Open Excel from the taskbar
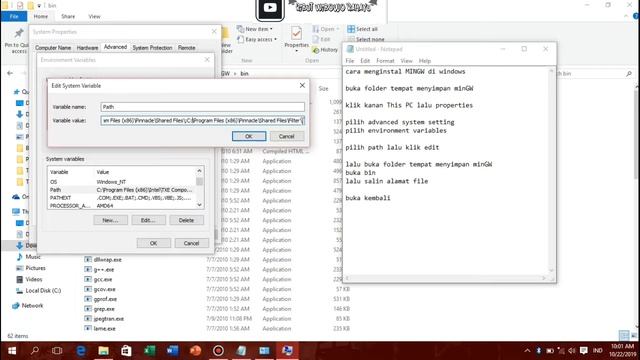 pos(149,351)
